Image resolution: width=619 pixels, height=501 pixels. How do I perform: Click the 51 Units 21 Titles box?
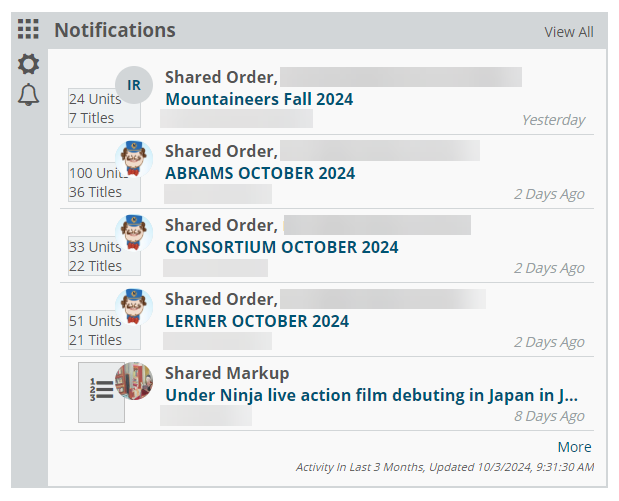point(104,330)
